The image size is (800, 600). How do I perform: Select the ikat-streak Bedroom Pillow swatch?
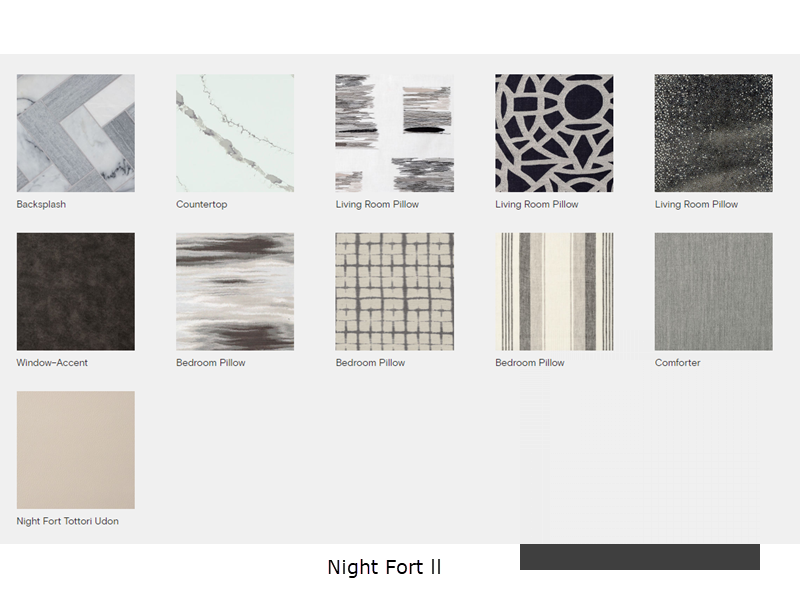tap(235, 291)
